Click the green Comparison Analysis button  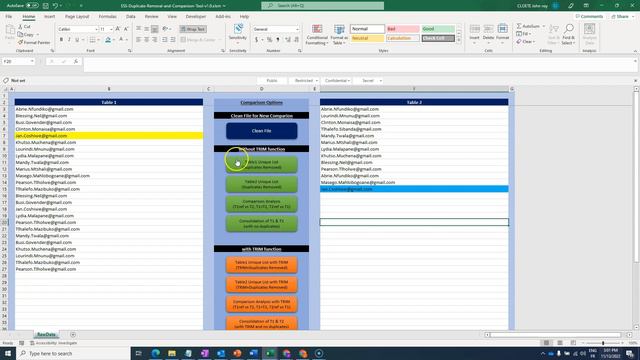(x=262, y=204)
